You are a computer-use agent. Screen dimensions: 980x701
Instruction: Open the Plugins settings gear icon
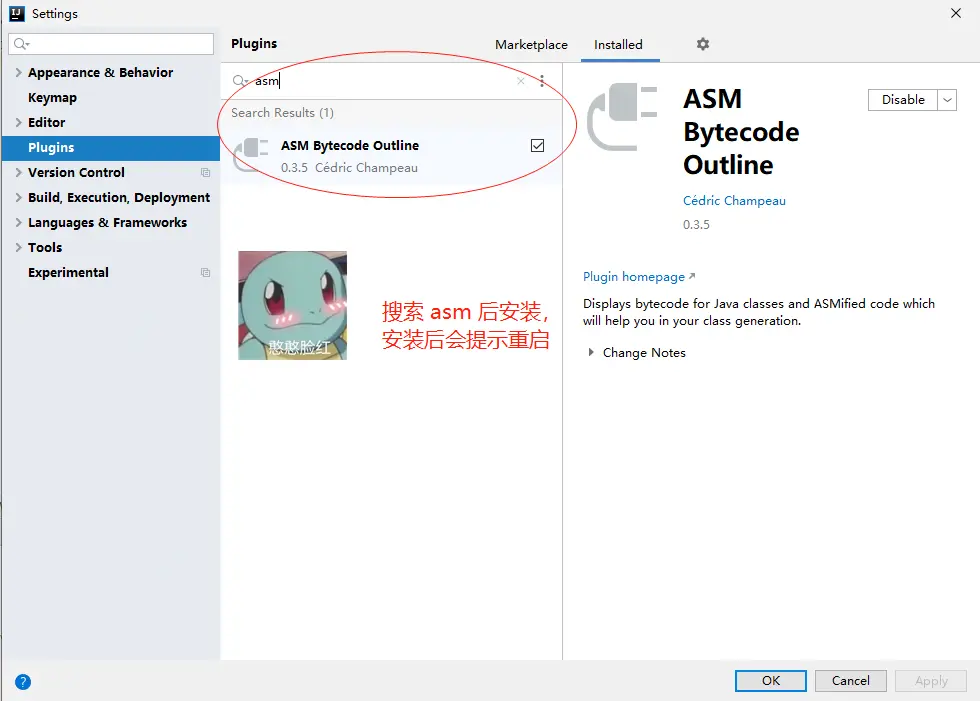[x=702, y=44]
